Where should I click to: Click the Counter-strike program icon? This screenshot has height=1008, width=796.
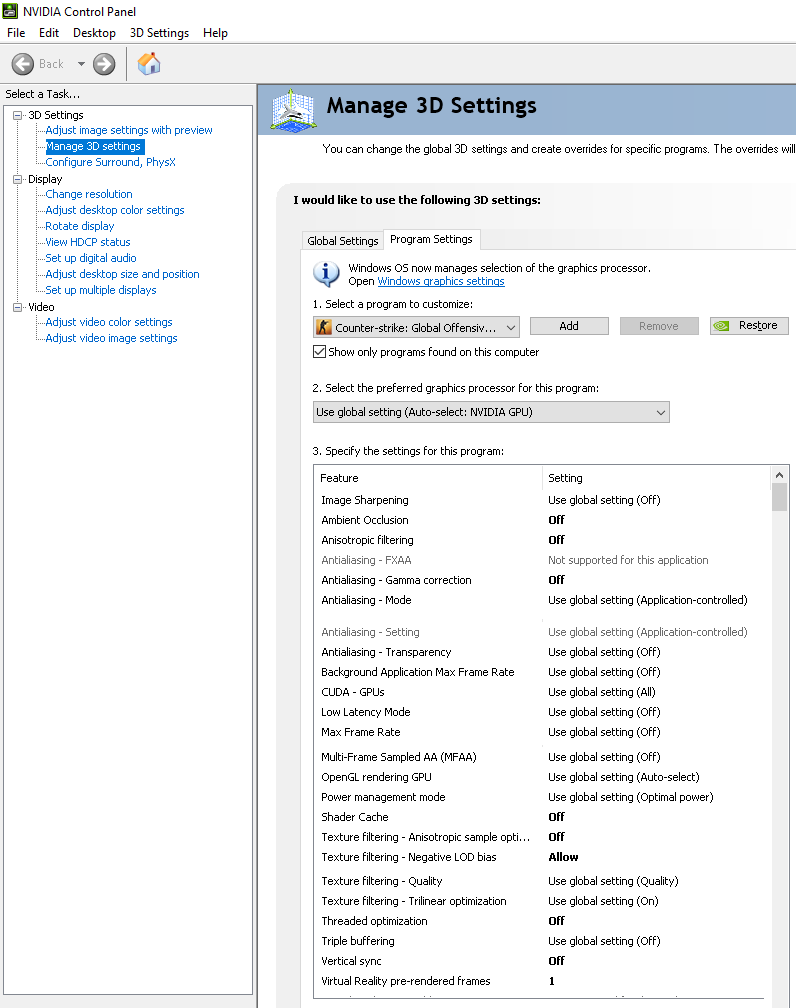(x=323, y=327)
